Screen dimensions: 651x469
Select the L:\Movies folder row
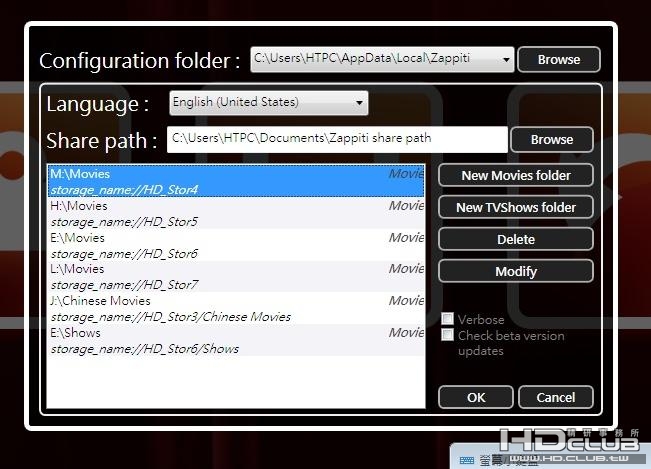[236, 277]
